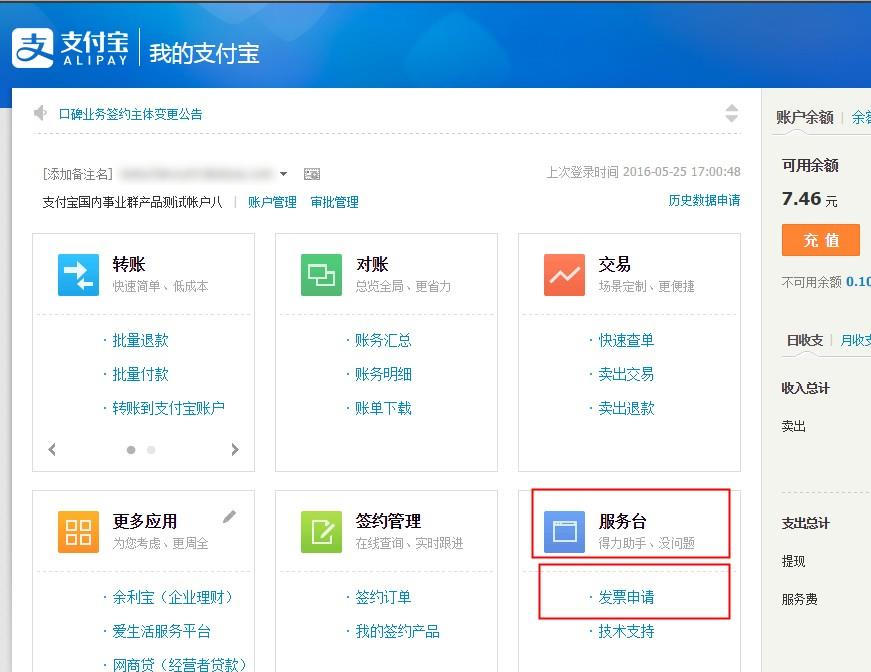Switch to 账户余额 tab
This screenshot has height=672, width=871.
coord(805,117)
